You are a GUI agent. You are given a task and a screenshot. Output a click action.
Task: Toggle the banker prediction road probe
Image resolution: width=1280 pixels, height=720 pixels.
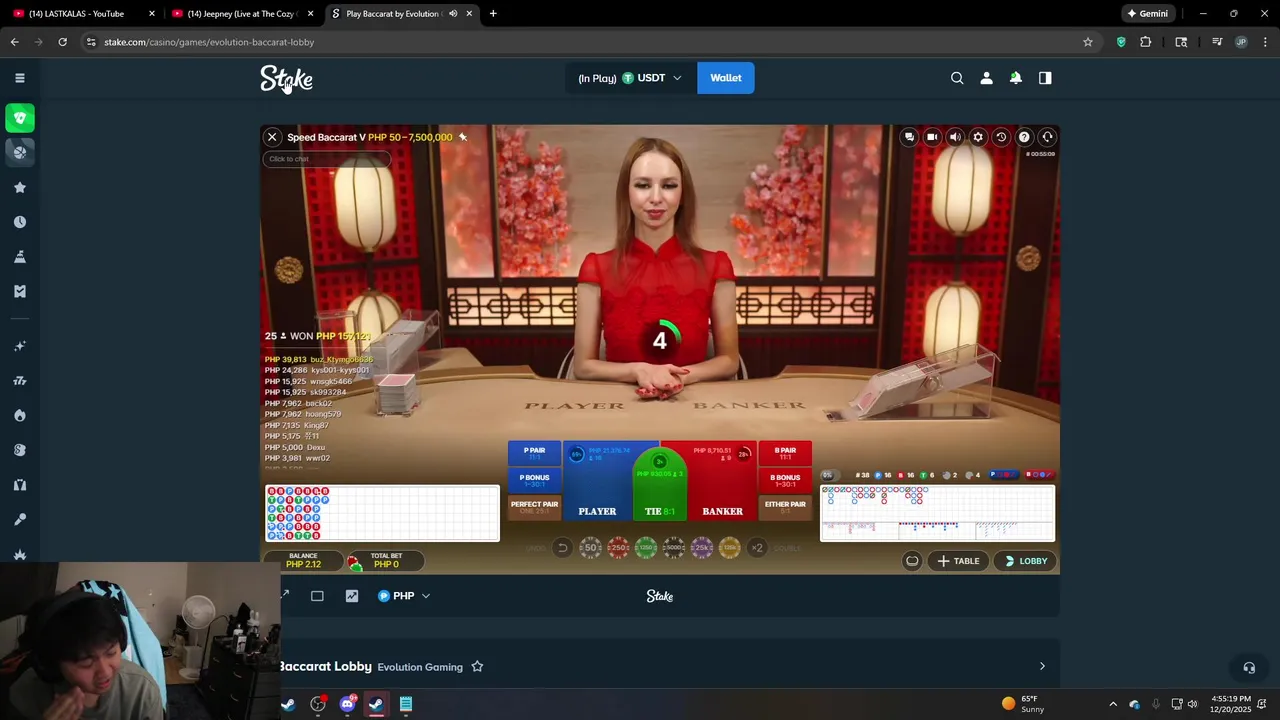1038,474
